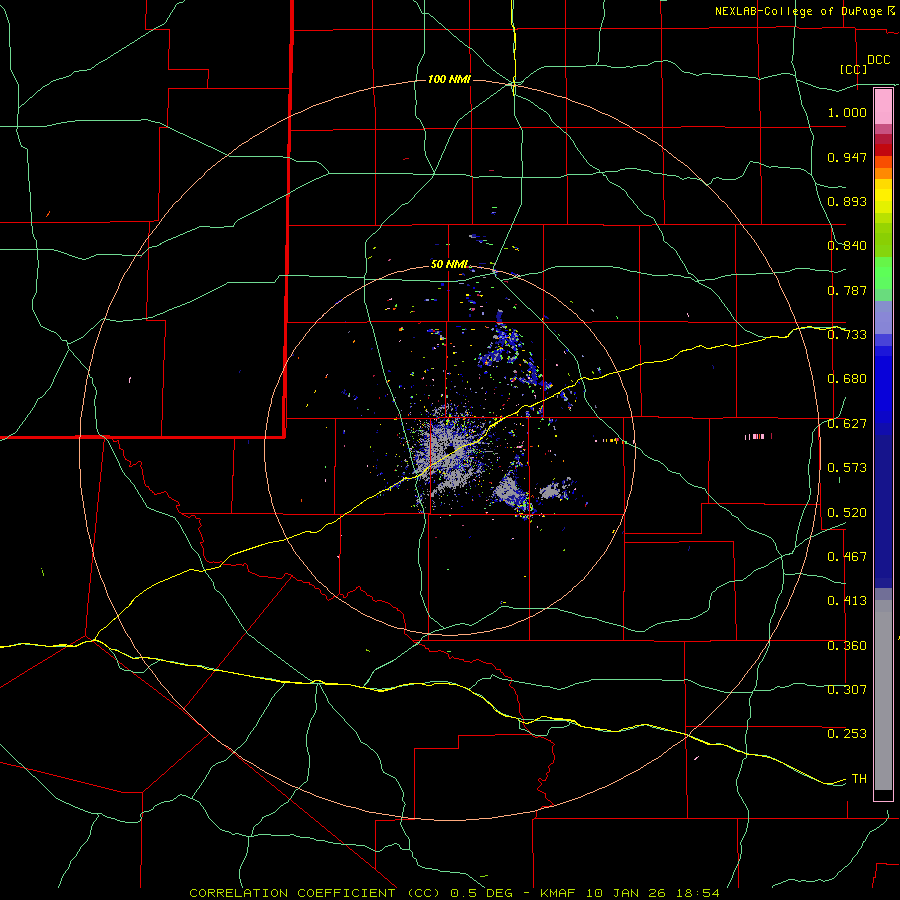900x900 pixels.
Task: Click the 0.787 color scale value
Action: tap(847, 290)
